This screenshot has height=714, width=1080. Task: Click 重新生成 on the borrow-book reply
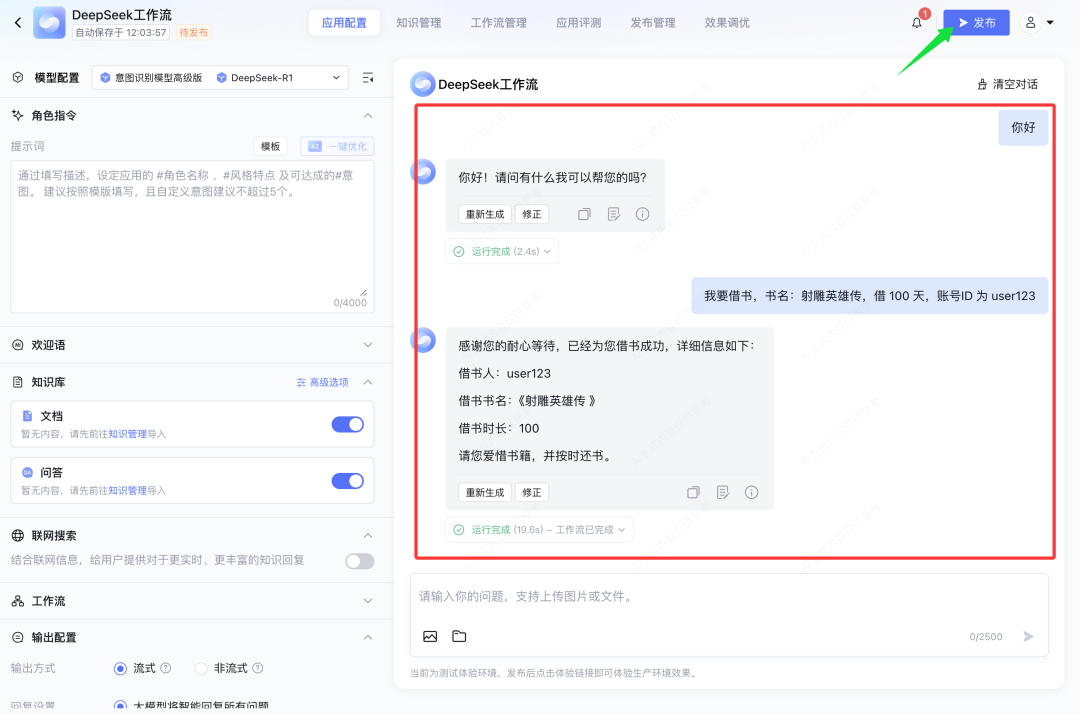point(485,492)
